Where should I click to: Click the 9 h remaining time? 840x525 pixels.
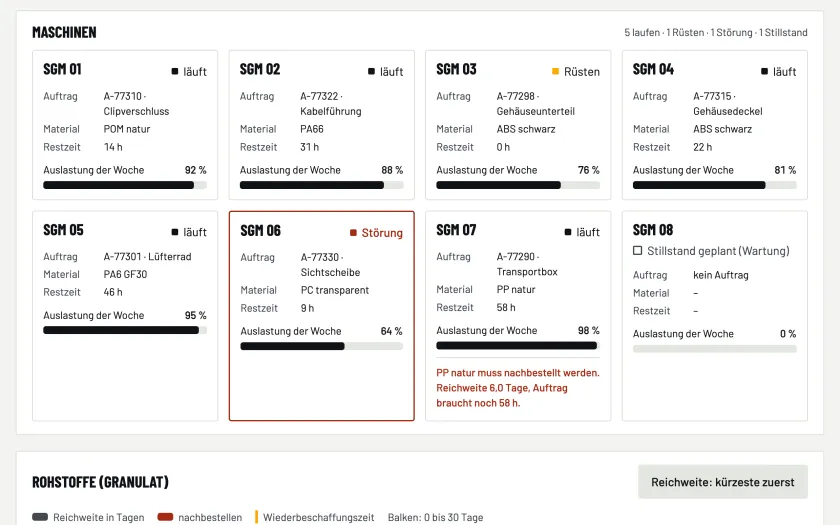point(308,308)
